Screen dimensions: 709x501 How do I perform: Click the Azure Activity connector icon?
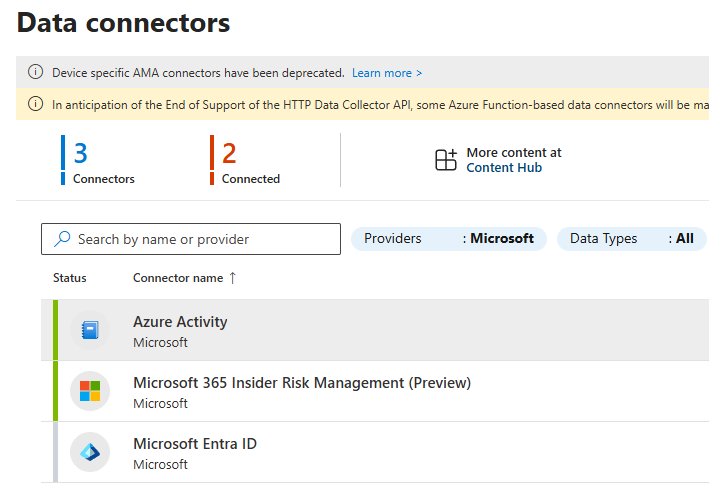point(90,330)
